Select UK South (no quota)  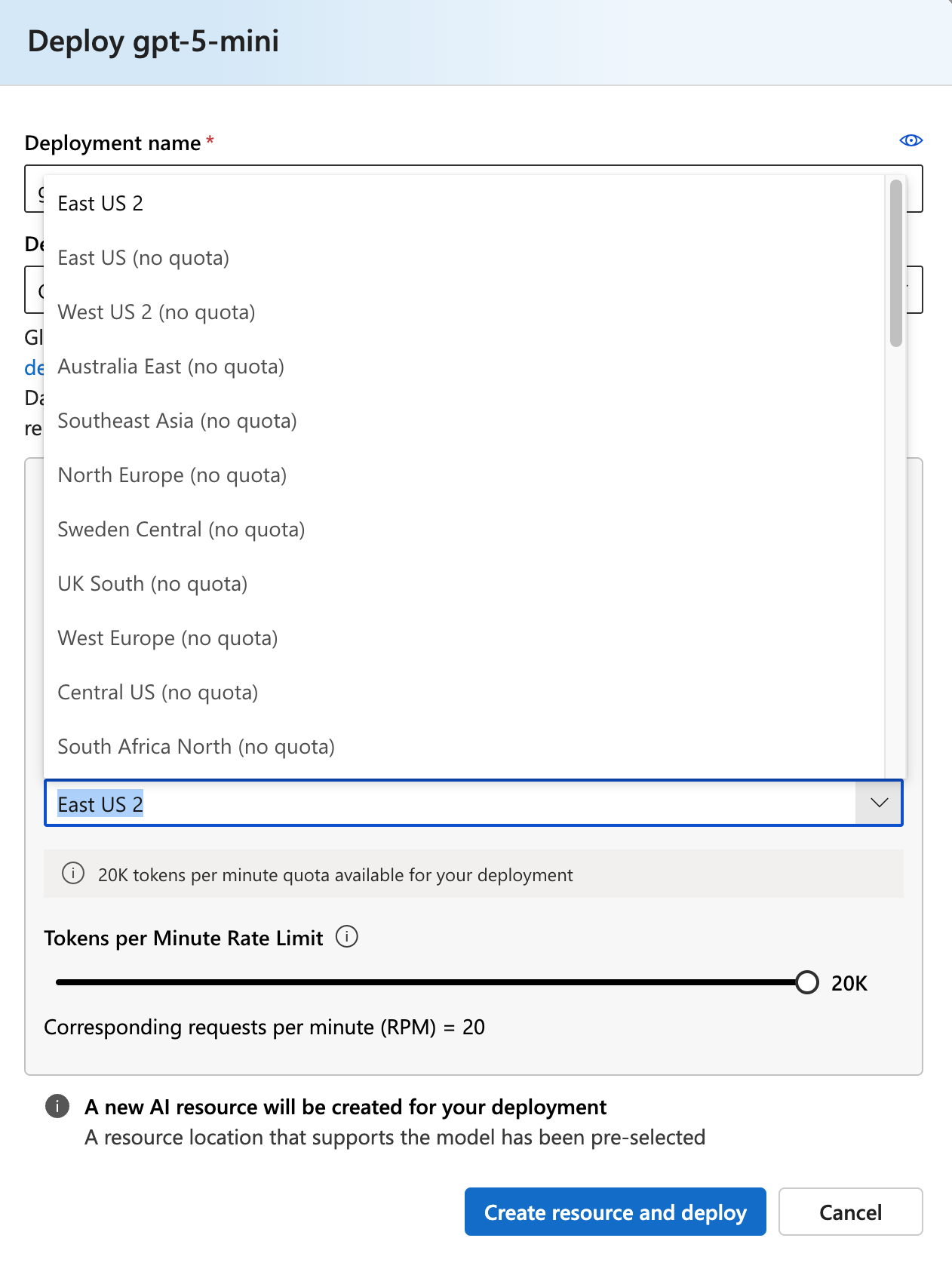click(464, 584)
